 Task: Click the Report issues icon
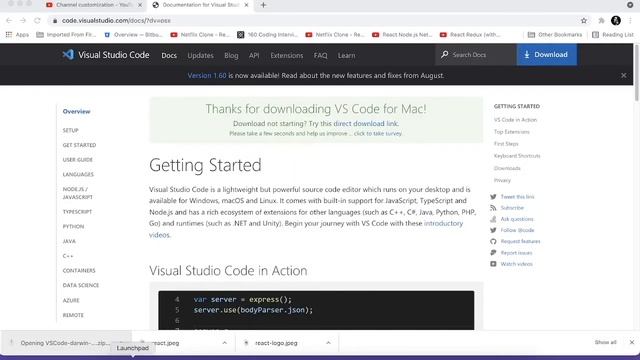coord(493,253)
